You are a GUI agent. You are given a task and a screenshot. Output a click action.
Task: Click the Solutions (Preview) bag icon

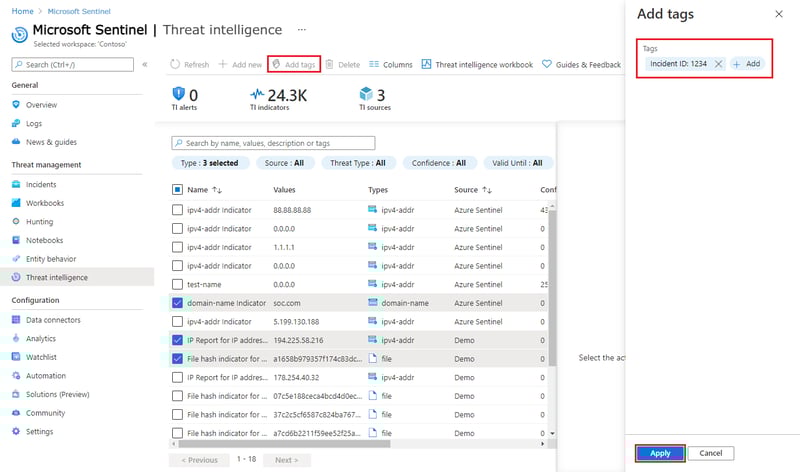tap(16, 394)
